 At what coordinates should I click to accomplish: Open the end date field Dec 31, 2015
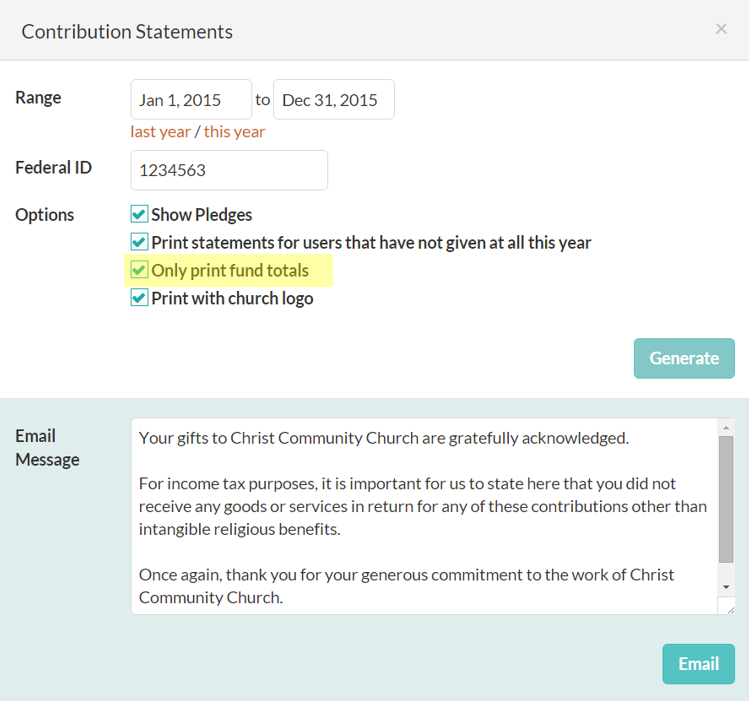334,99
